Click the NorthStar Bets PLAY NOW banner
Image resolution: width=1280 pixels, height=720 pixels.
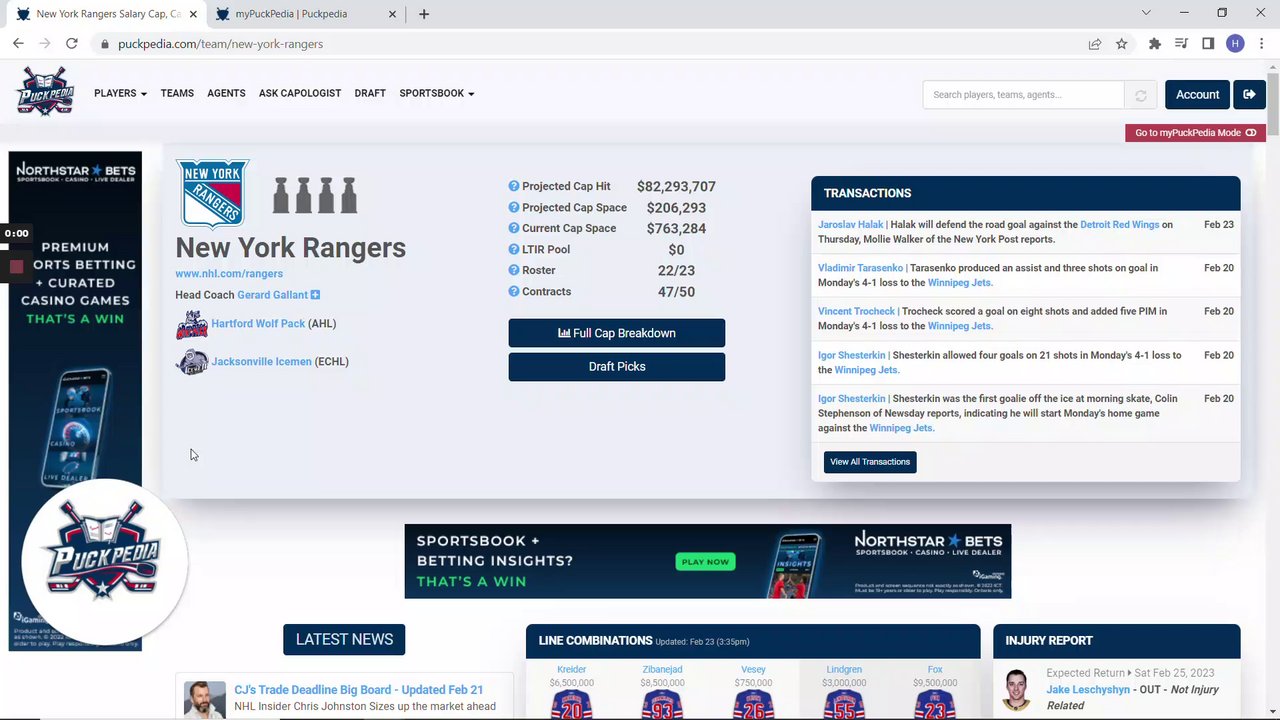coord(707,561)
